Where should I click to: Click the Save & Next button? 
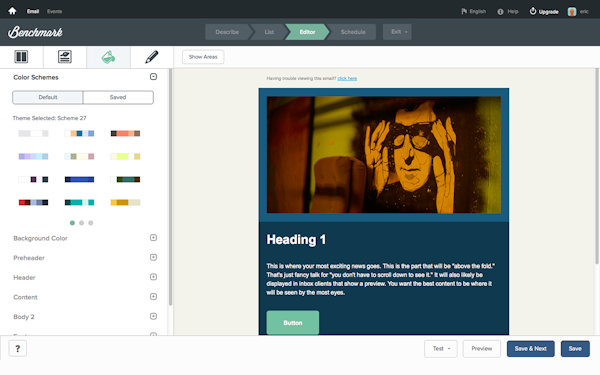click(530, 349)
